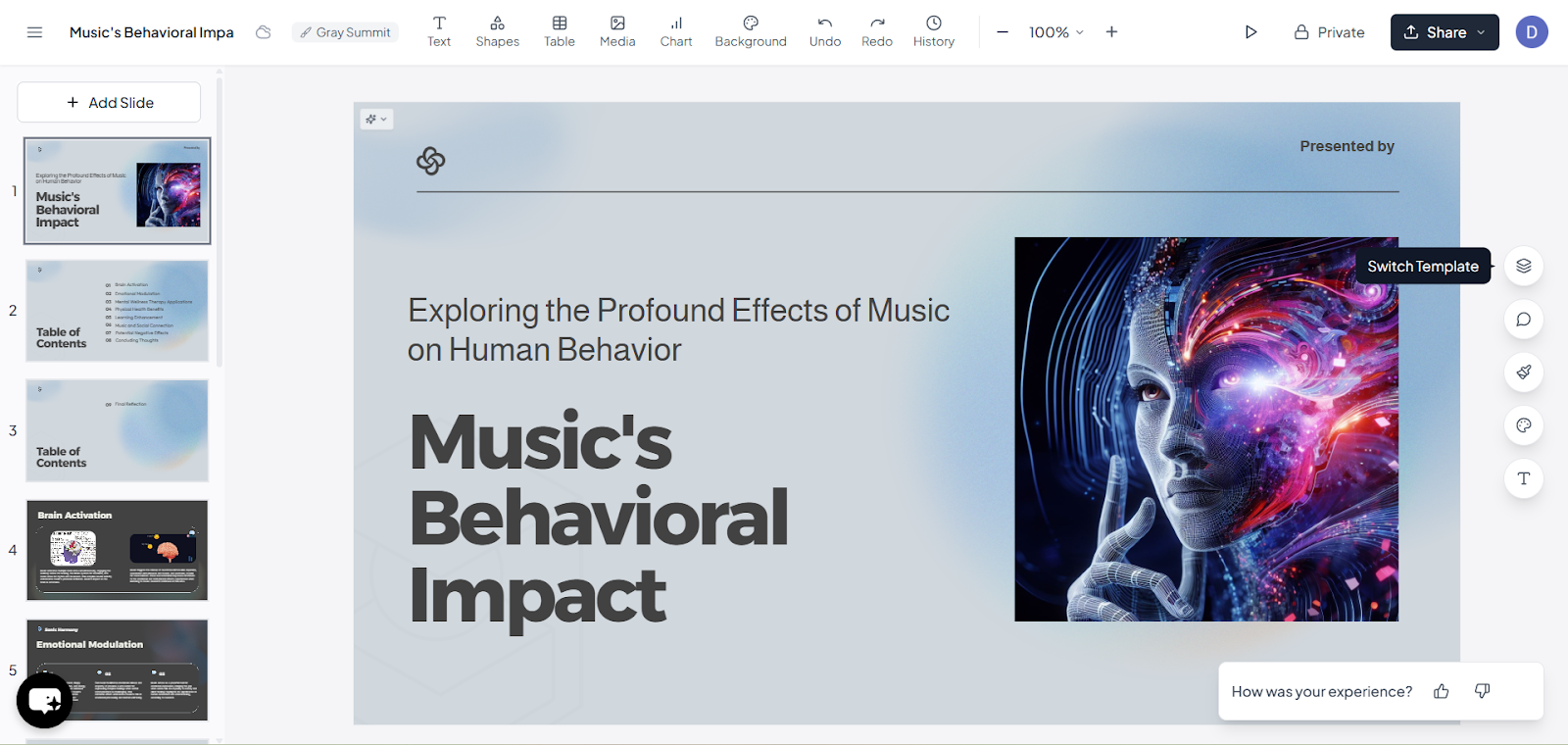Open the paint brush design tool

pyautogui.click(x=1524, y=372)
